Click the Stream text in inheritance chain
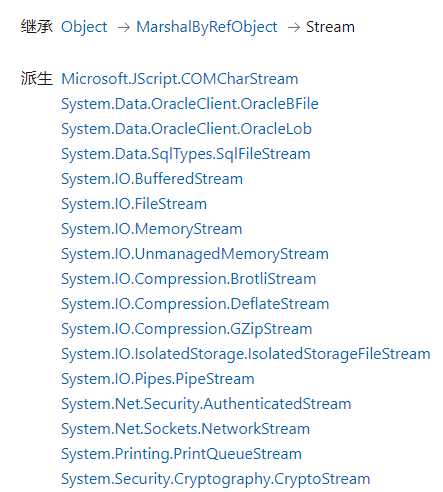443x492 pixels. click(x=330, y=27)
